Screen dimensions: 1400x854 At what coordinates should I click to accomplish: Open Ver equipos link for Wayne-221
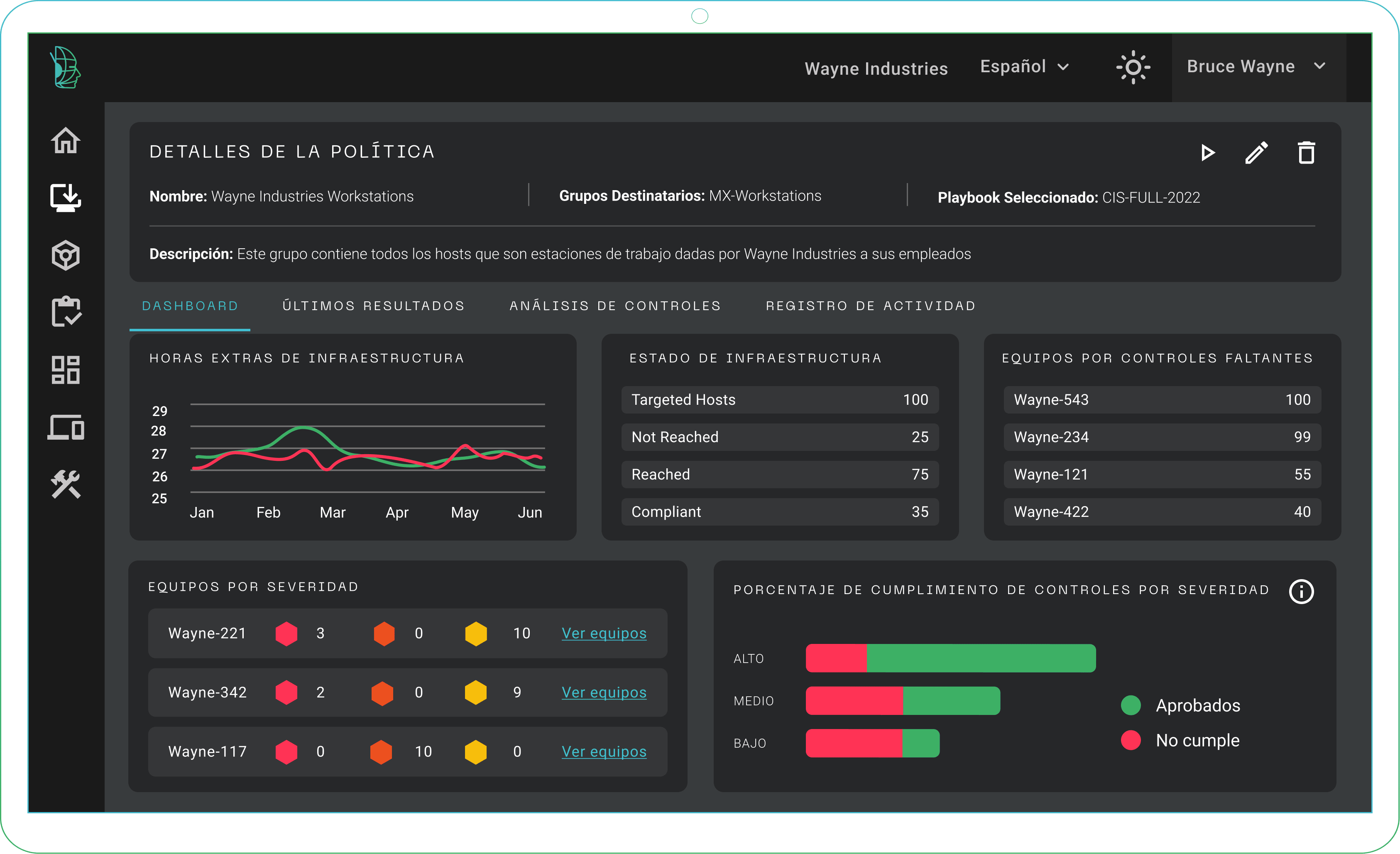click(603, 633)
